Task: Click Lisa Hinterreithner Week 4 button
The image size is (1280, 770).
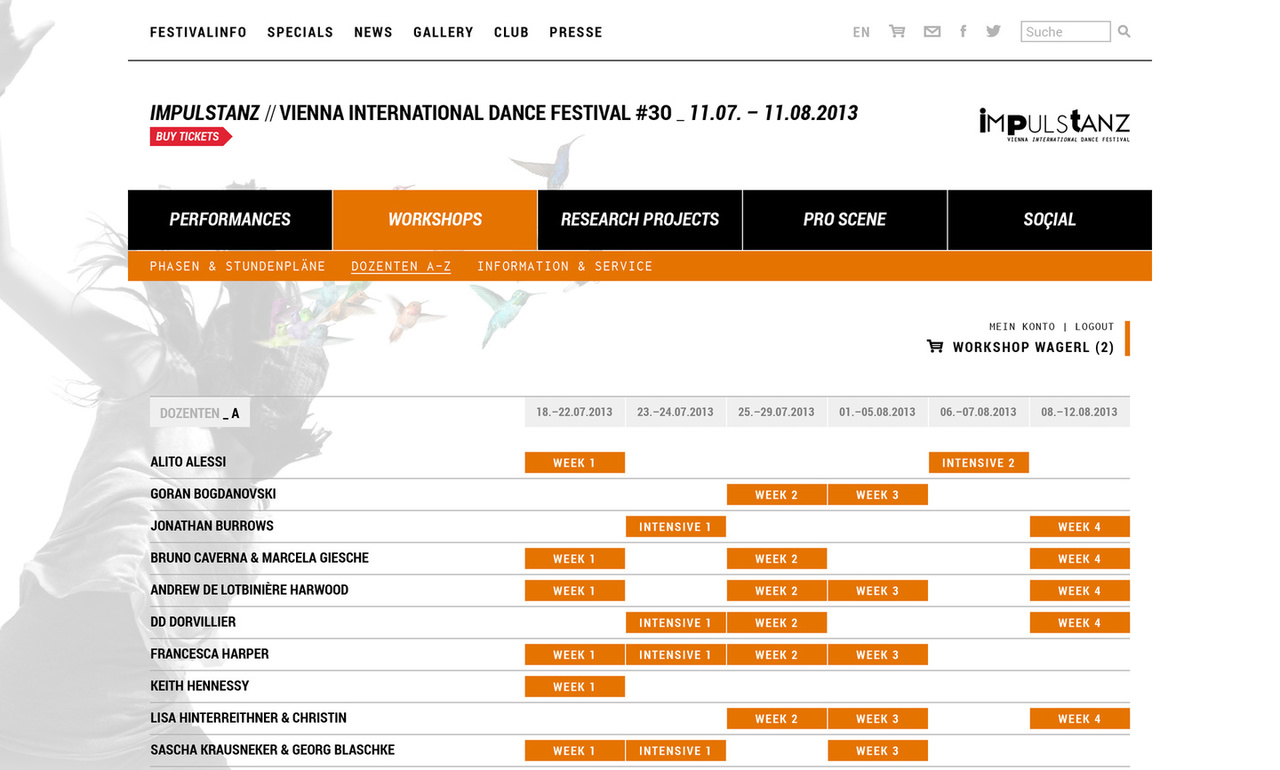Action: point(1079,719)
